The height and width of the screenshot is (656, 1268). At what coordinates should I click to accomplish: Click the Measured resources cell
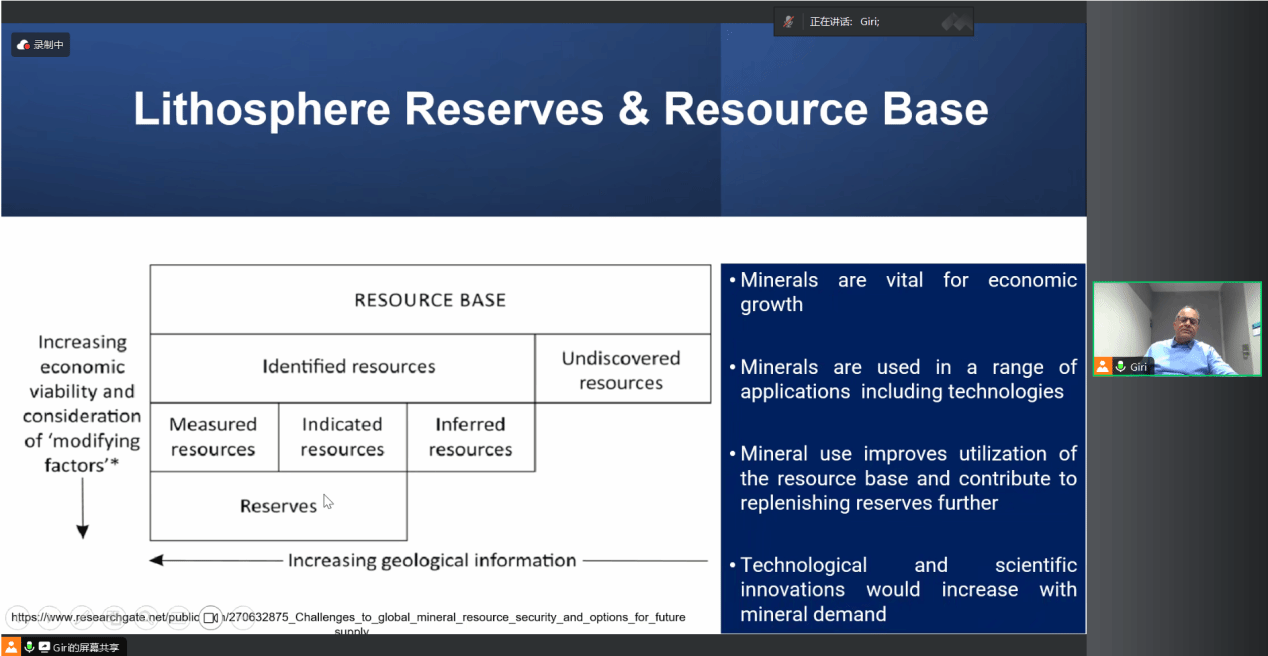point(213,437)
